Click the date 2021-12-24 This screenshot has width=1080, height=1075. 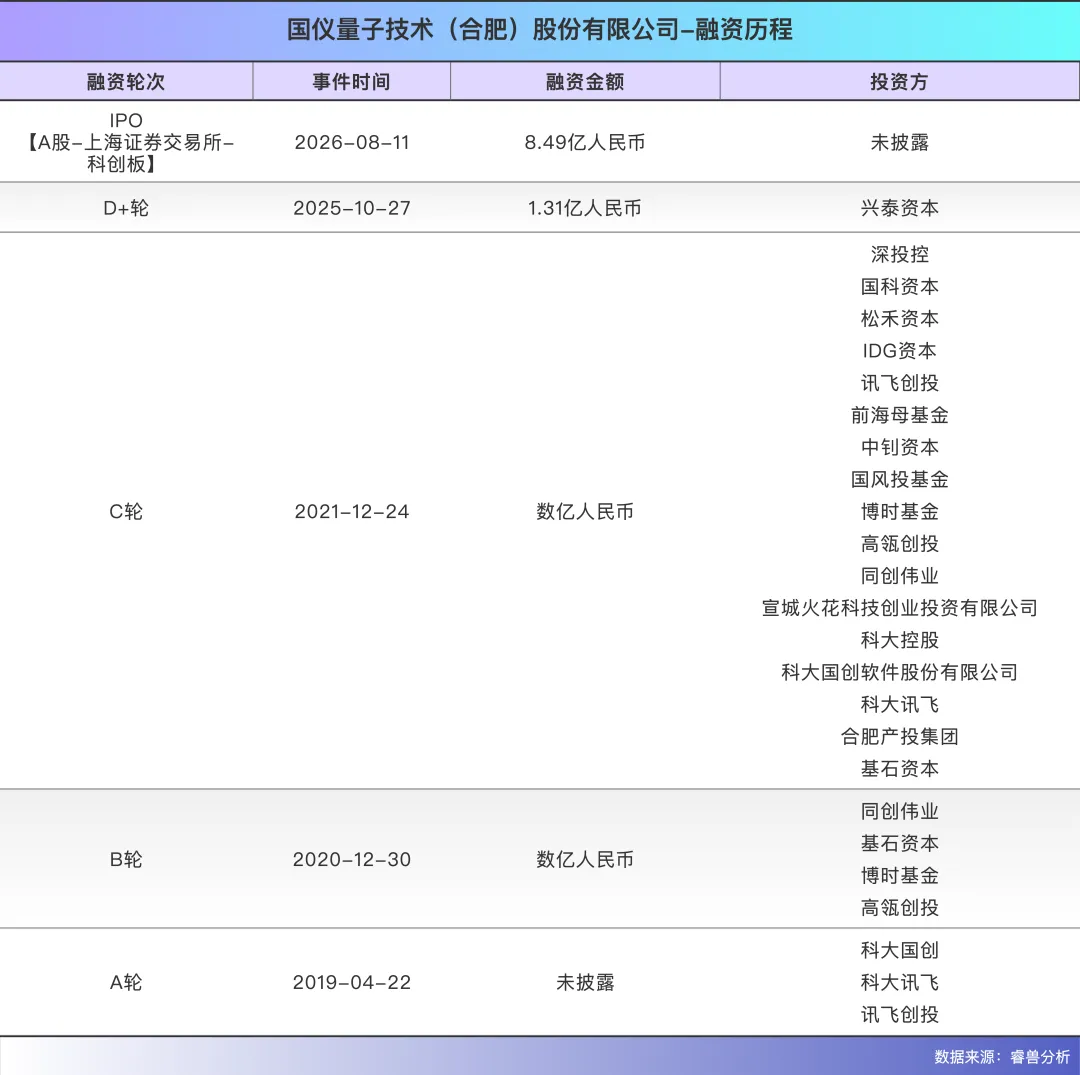point(351,512)
